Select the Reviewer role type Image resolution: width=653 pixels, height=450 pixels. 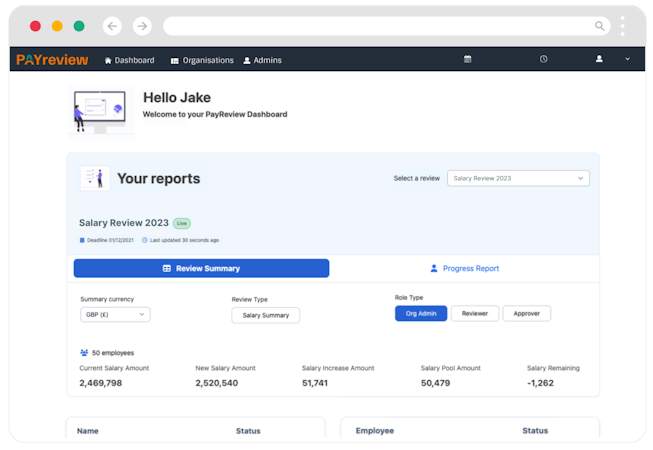pos(475,313)
